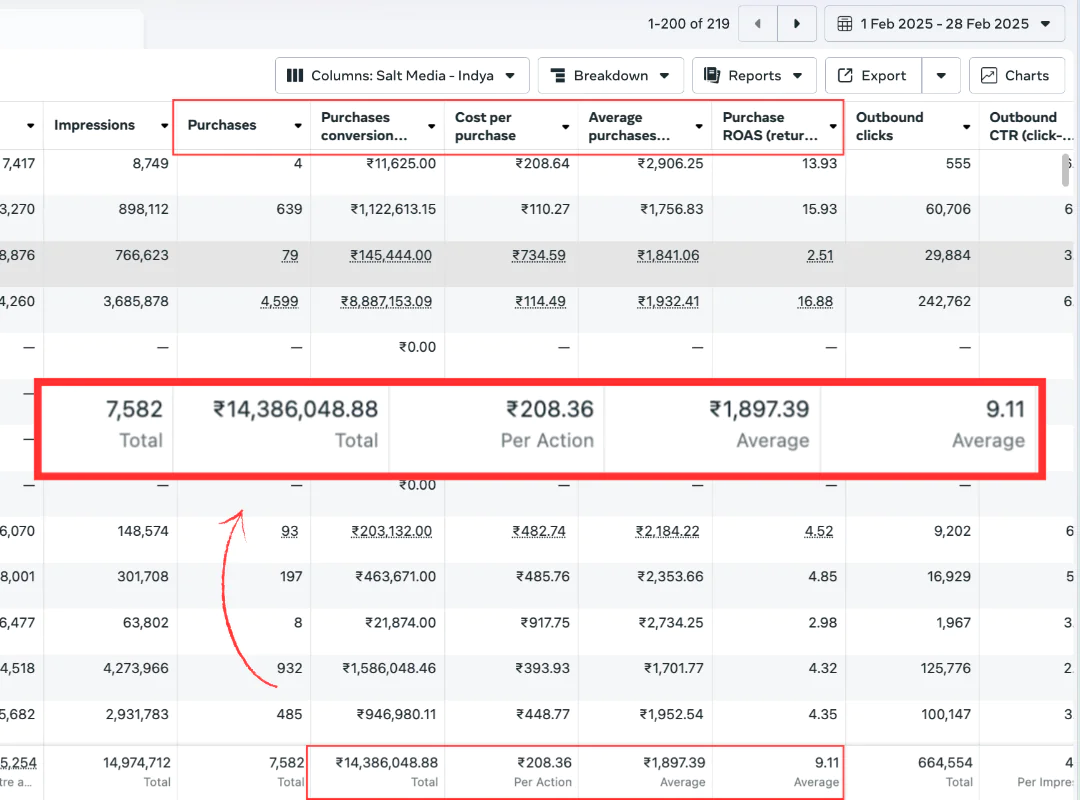1080x800 pixels.
Task: Click the vertical scrollbar on the table
Action: pyautogui.click(x=1067, y=170)
